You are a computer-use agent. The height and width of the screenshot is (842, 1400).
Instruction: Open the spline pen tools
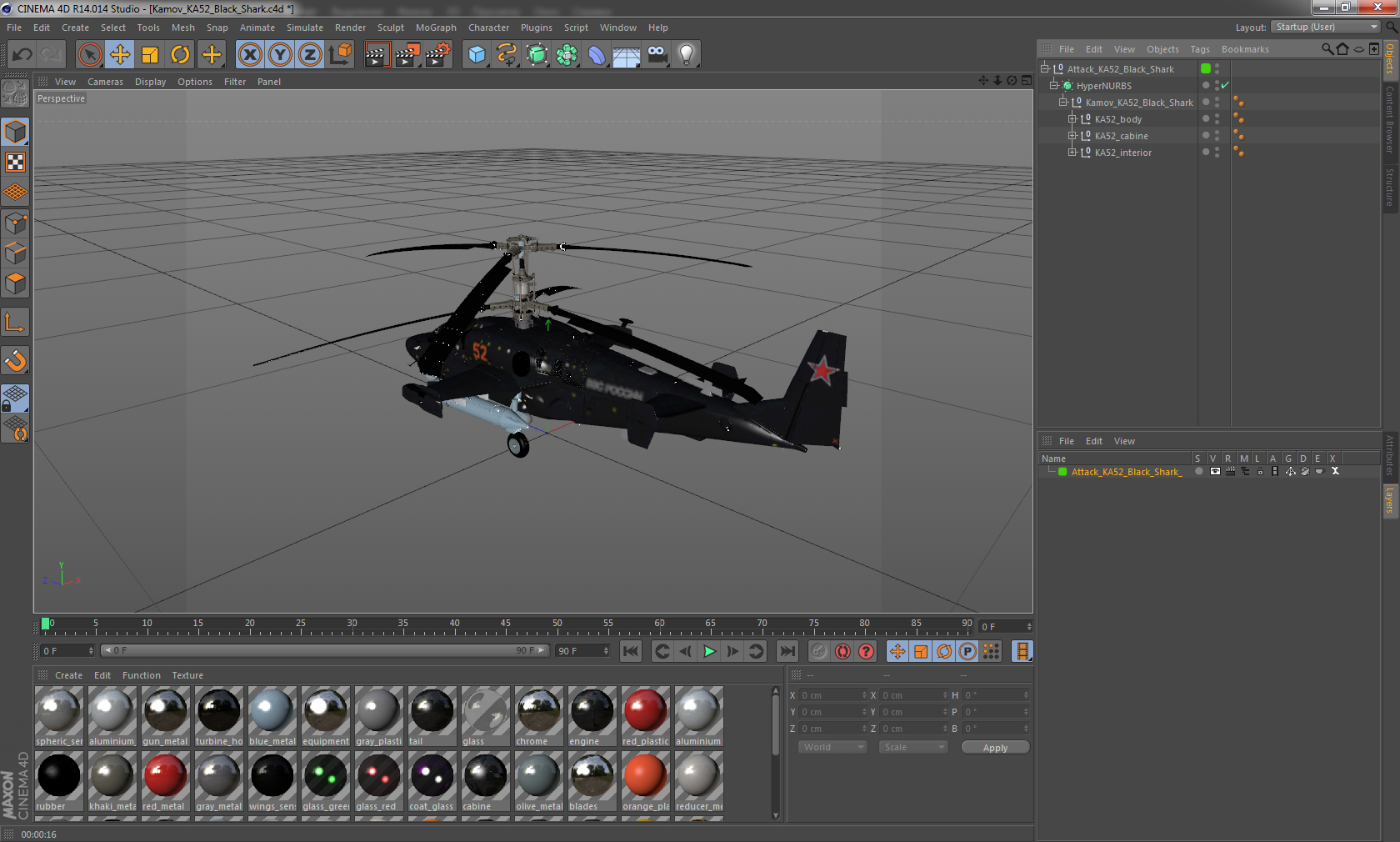click(x=507, y=55)
